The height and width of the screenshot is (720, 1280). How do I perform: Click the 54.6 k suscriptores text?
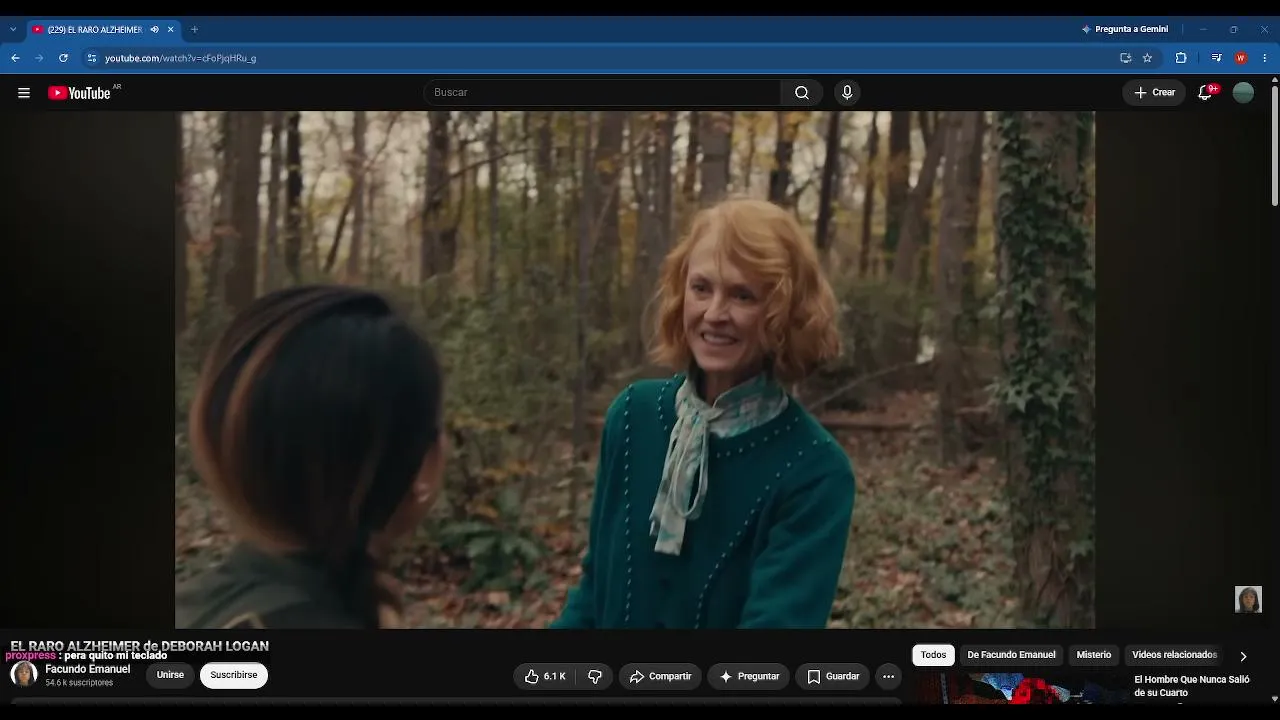point(79,683)
